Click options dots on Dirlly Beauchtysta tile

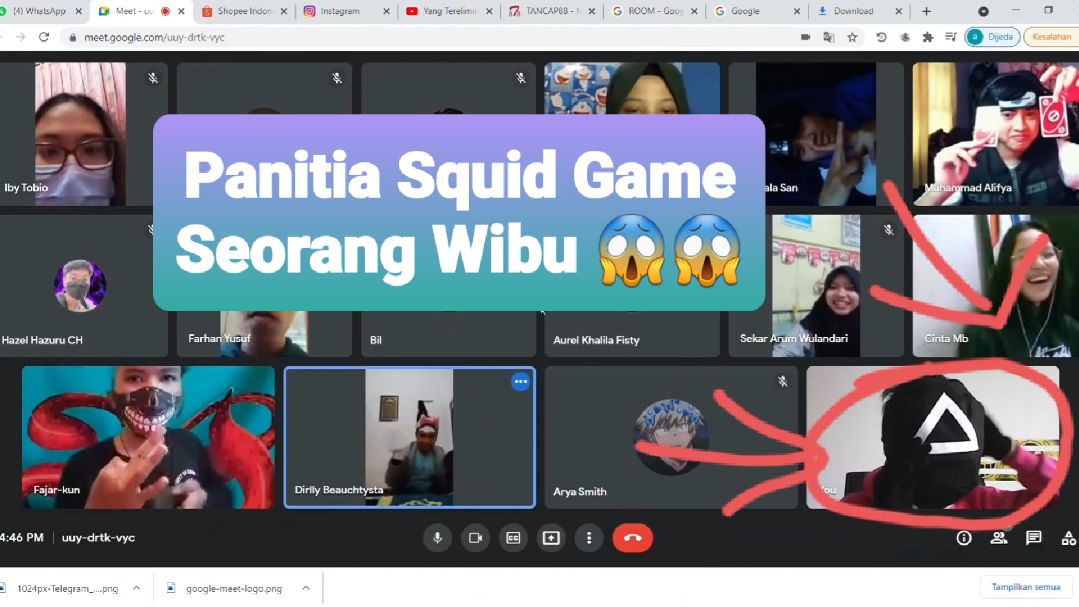(520, 381)
